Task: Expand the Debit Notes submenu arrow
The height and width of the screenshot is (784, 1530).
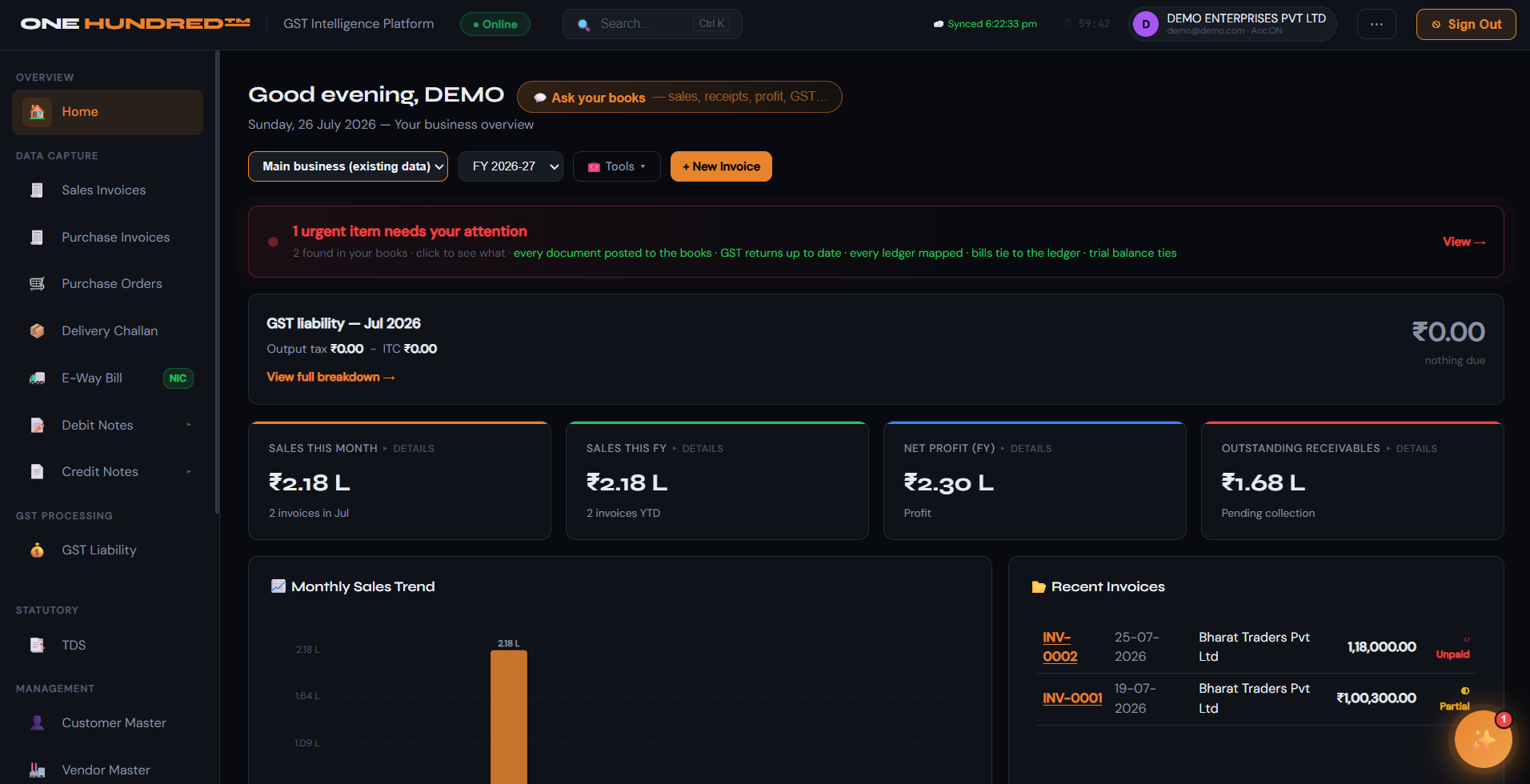Action: [x=189, y=425]
